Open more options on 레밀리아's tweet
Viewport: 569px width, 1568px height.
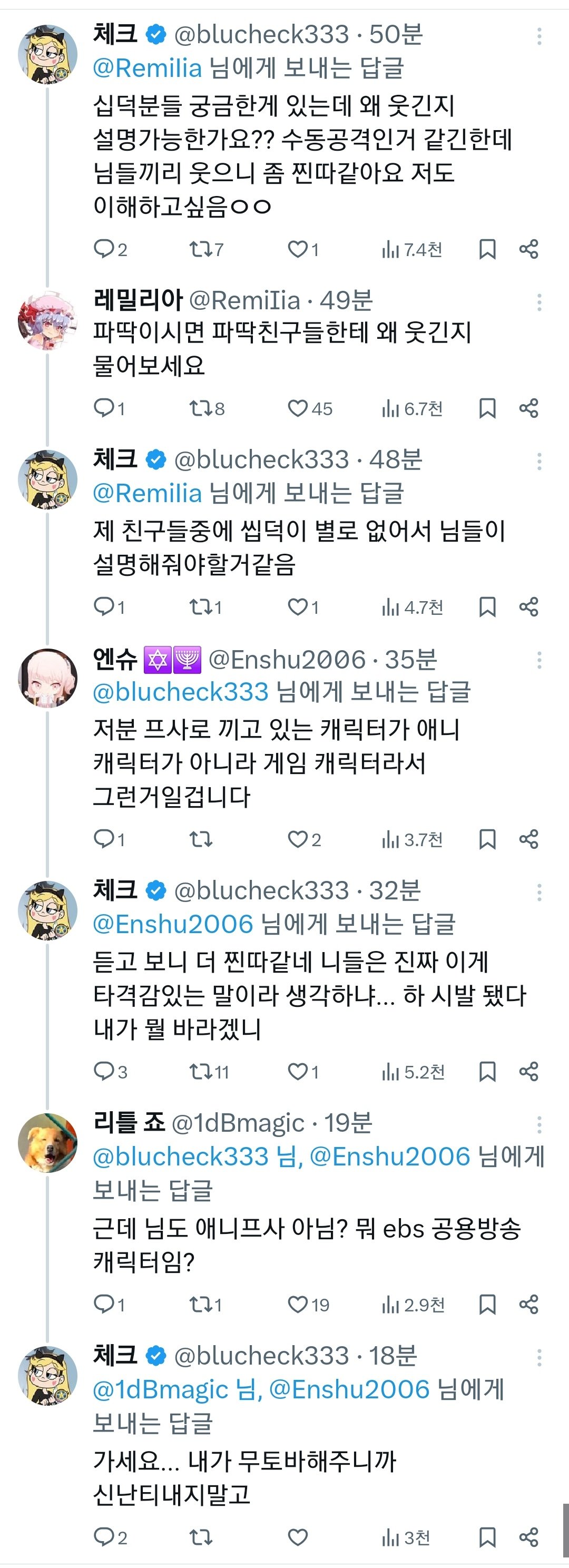point(539,302)
